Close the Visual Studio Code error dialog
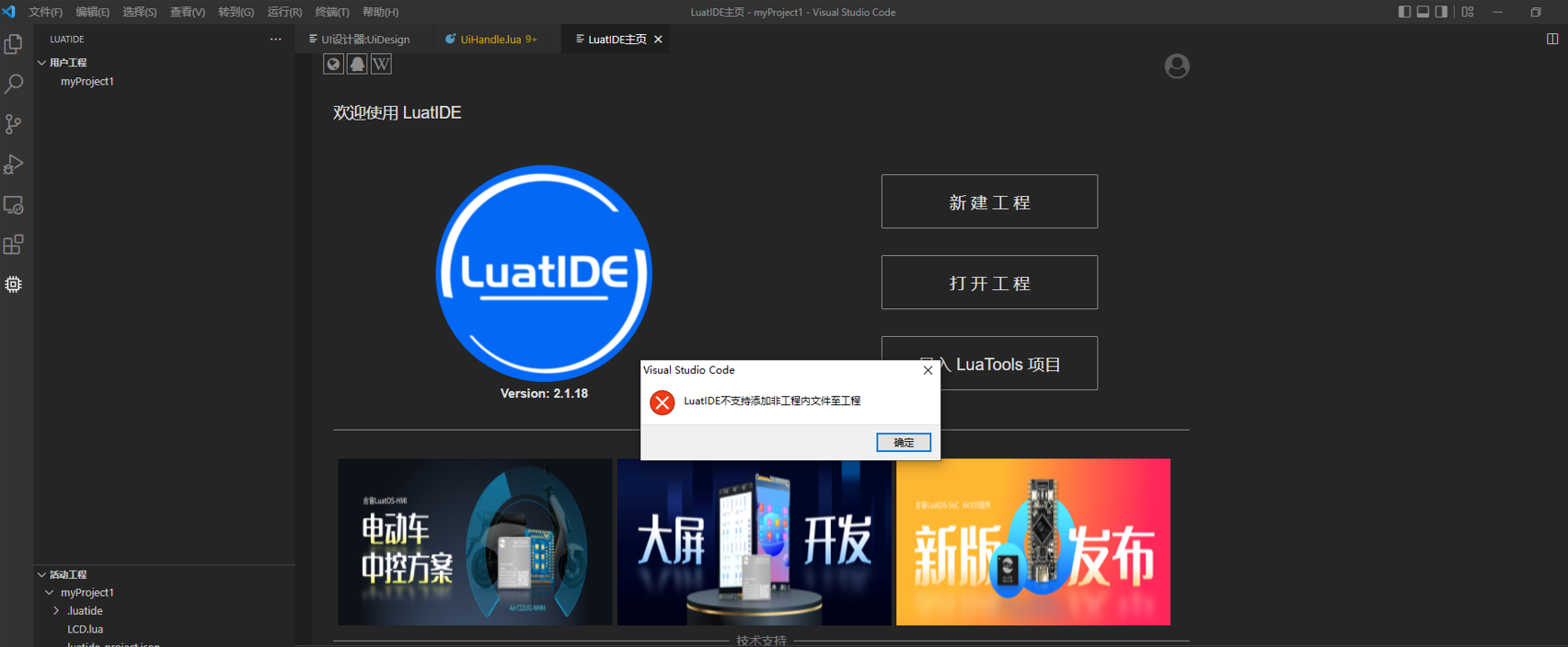 tap(928, 370)
